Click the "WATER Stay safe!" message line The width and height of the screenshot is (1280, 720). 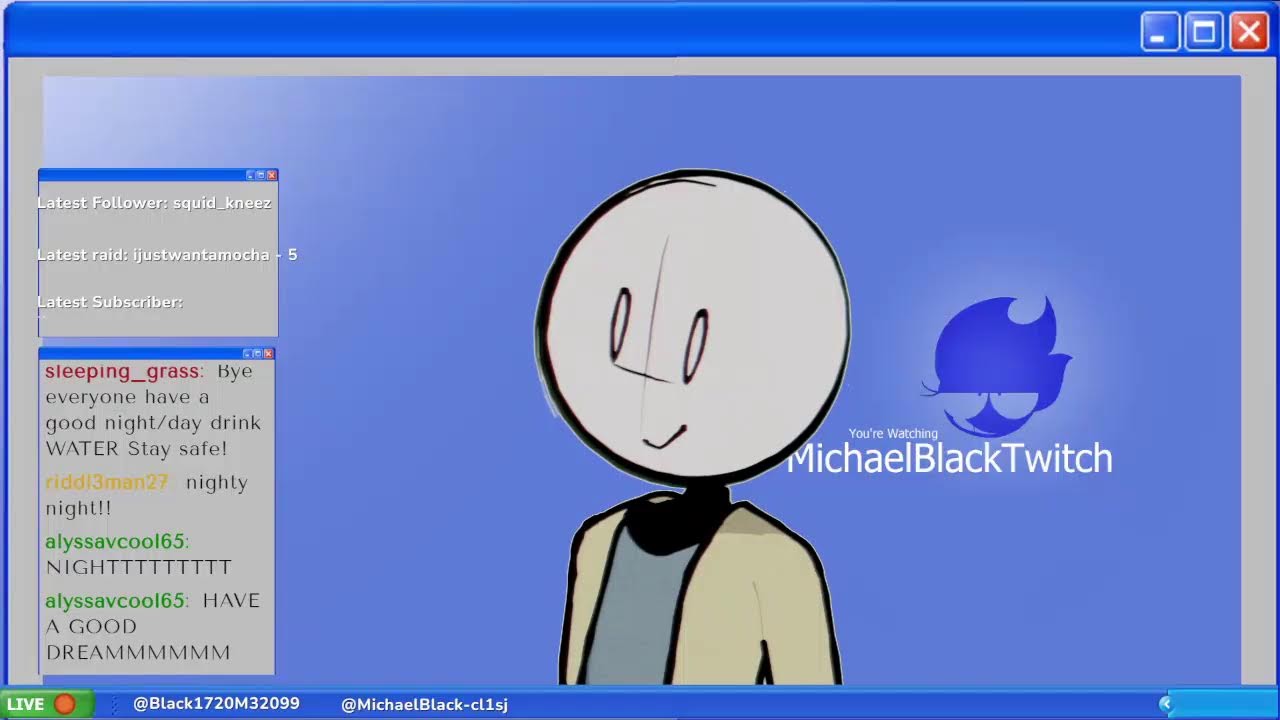pos(136,449)
